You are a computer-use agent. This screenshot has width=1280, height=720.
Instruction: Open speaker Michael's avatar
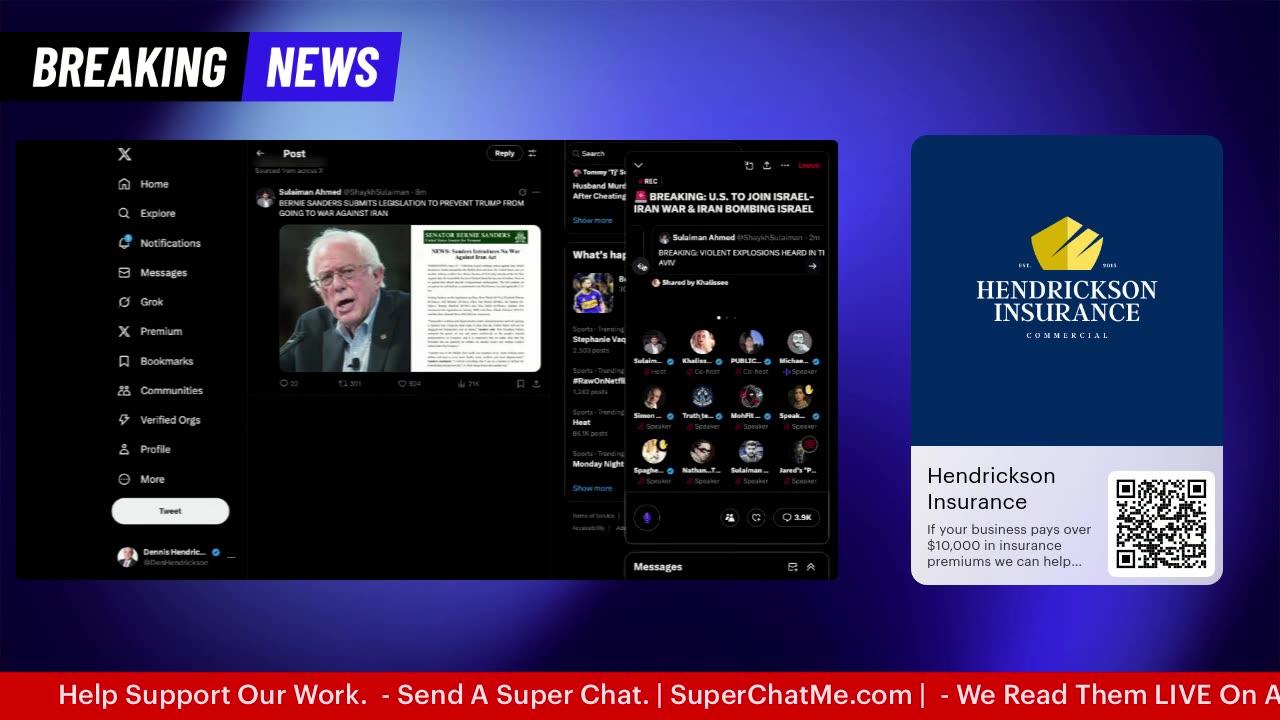pos(799,342)
